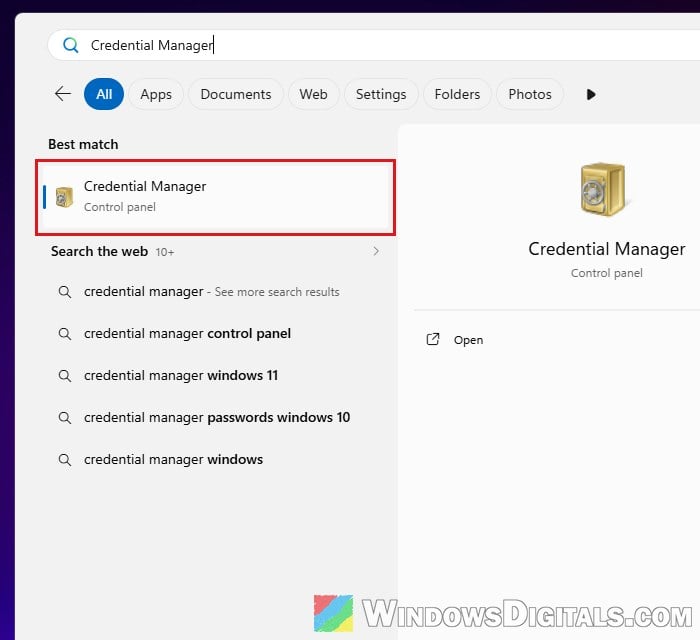
Task: Select 'credential manager windows 11' suggestion
Action: [181, 376]
